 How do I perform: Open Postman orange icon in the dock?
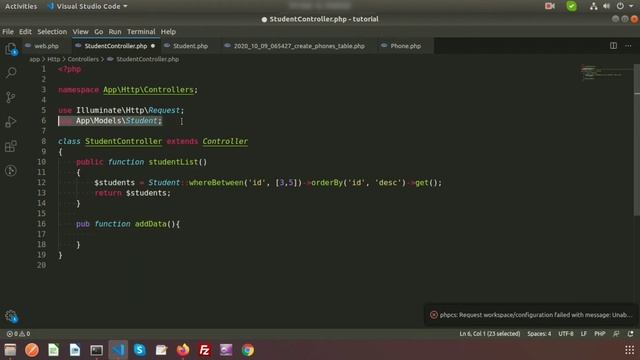(x=32, y=350)
